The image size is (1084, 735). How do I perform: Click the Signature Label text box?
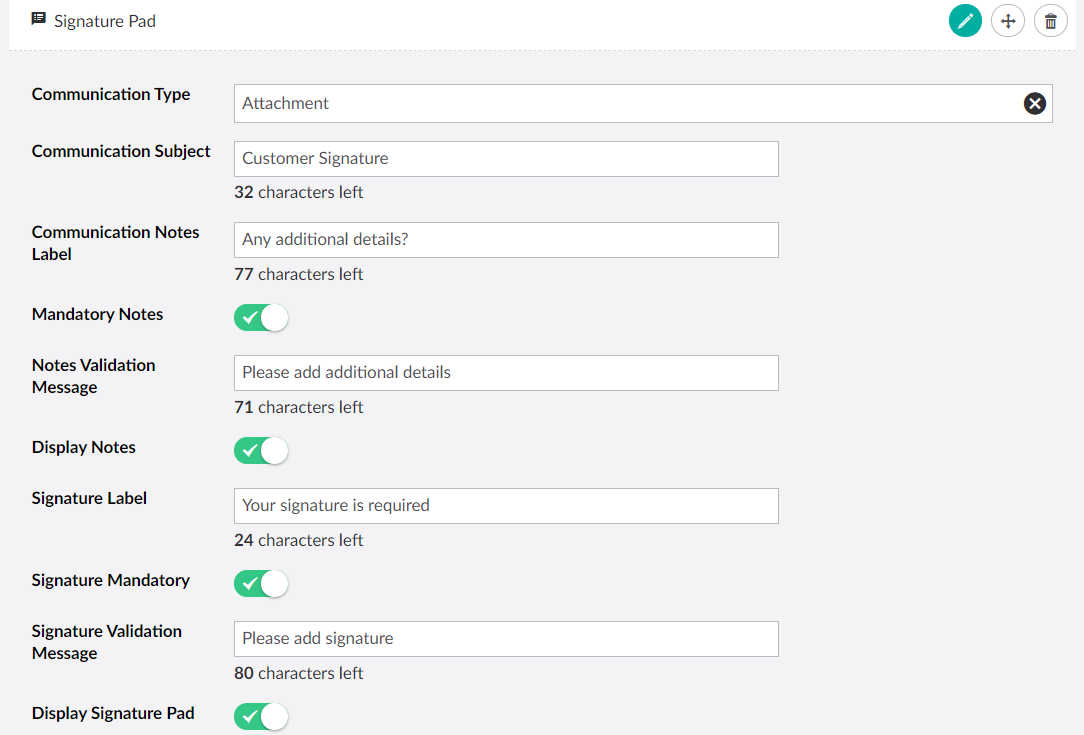(x=506, y=506)
